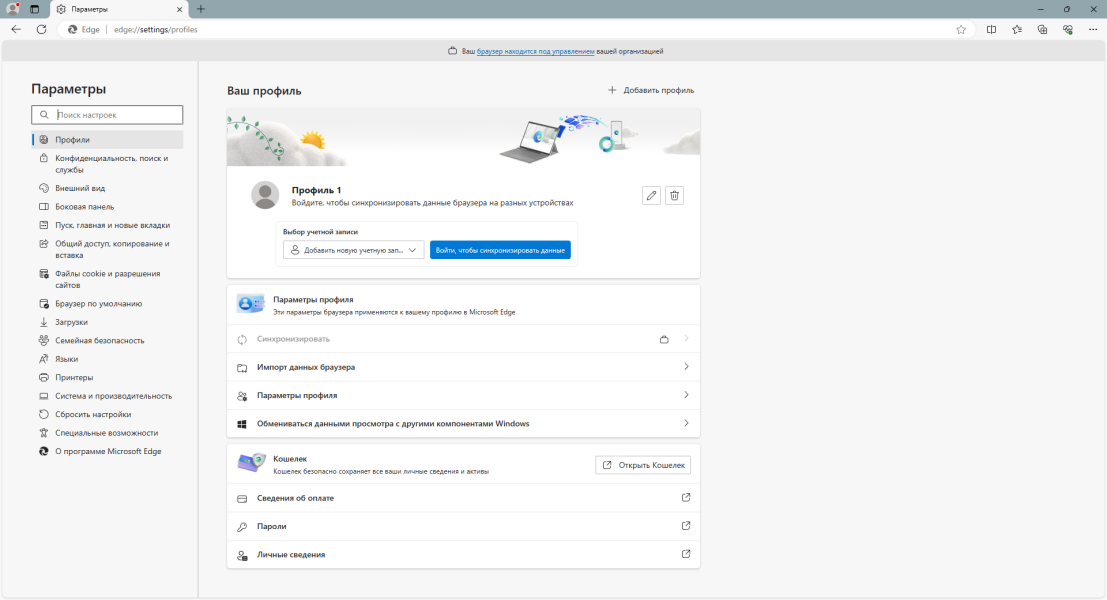Expand Синхронизировать row chevron
Viewport: 1107px width, 600px height.
686,339
